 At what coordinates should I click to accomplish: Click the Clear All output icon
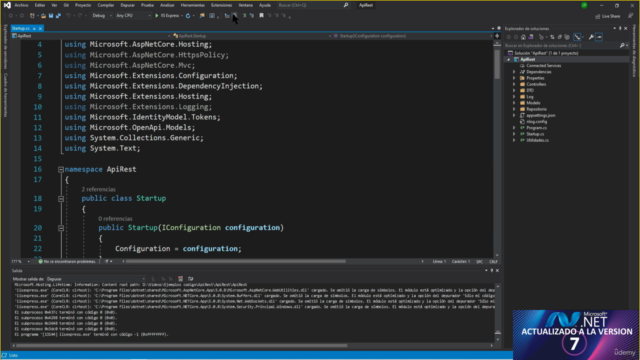coord(180,279)
